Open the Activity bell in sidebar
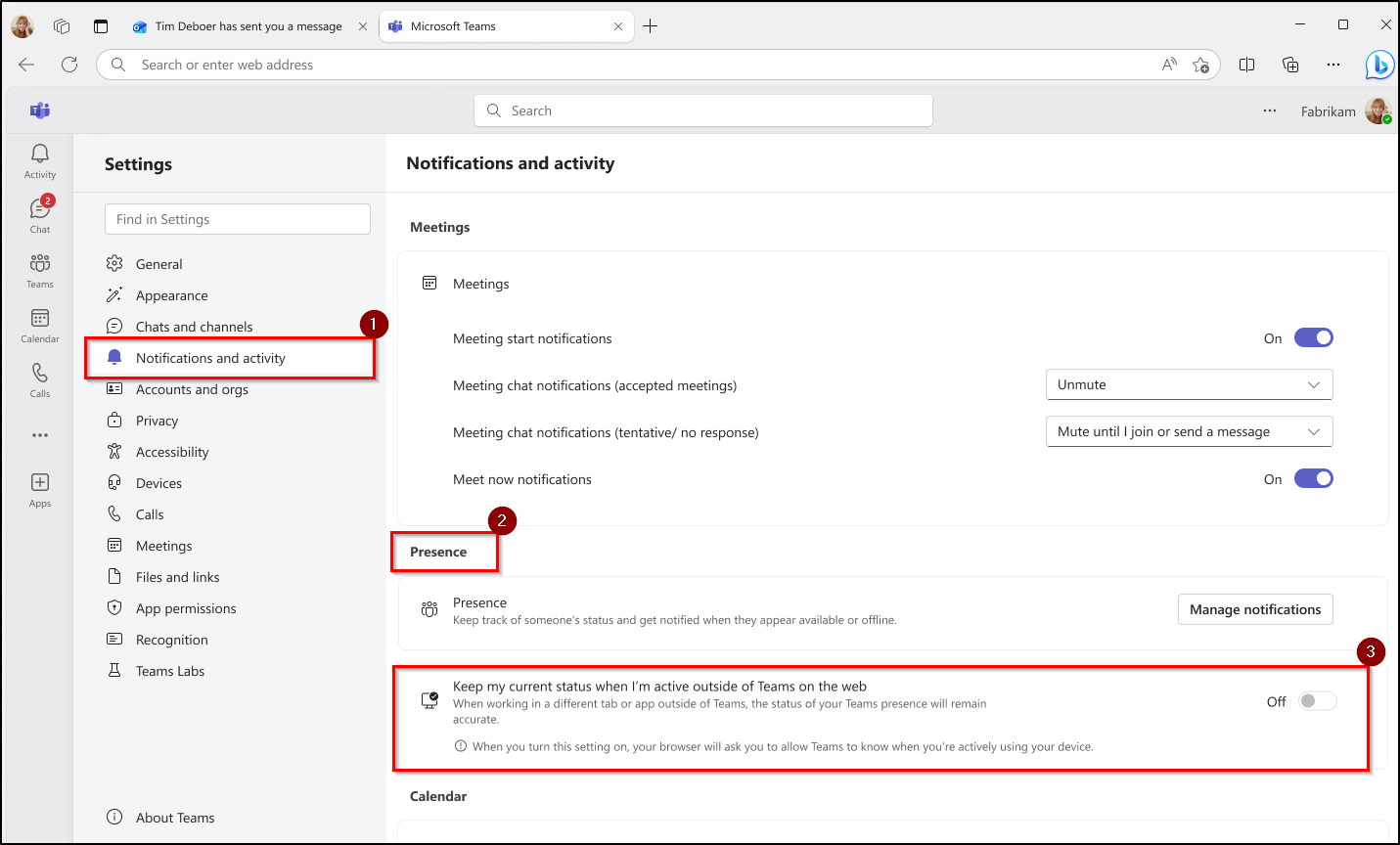Image resolution: width=1400 pixels, height=845 pixels. (x=40, y=160)
